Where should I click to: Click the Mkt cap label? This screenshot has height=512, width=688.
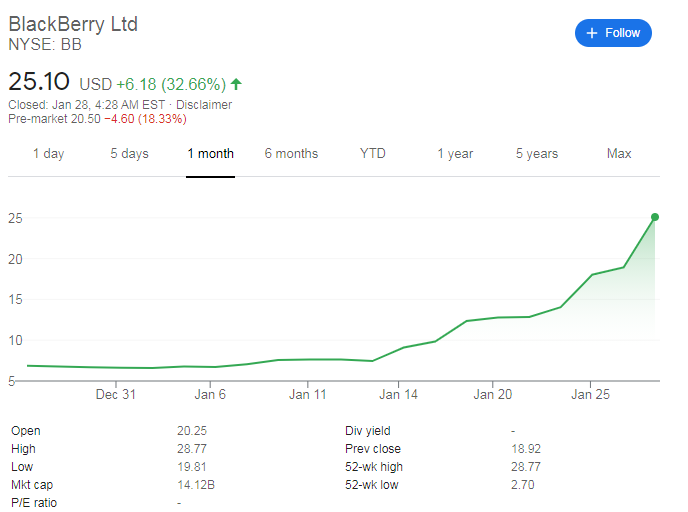(x=32, y=485)
